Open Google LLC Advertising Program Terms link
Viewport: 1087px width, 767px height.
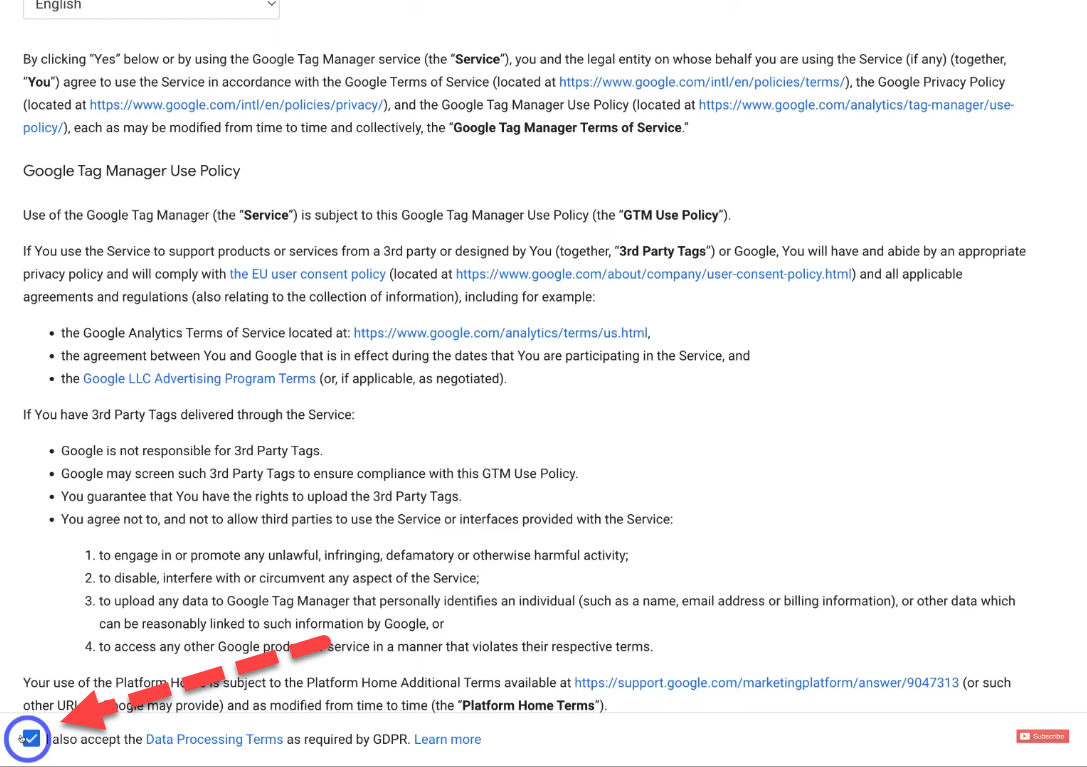[x=199, y=379]
